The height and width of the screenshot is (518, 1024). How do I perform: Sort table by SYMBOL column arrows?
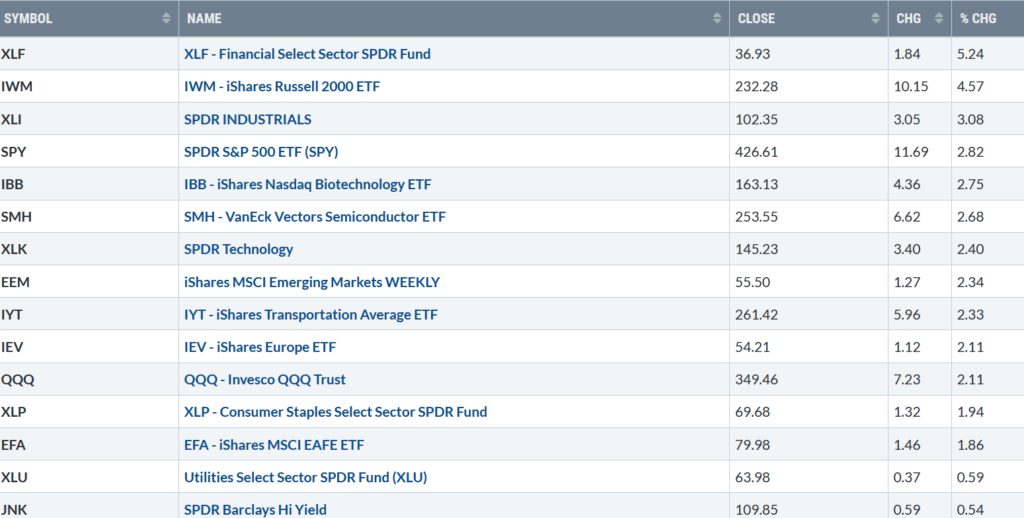[166, 18]
